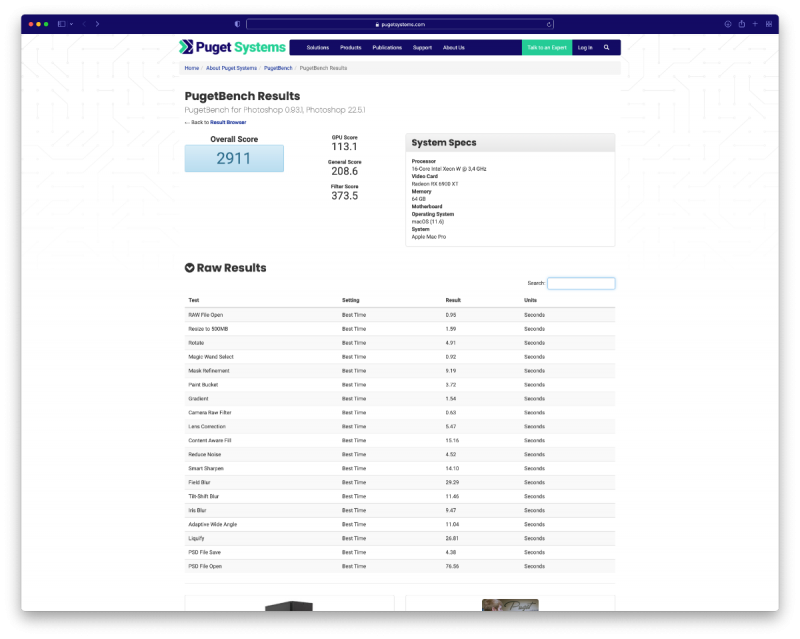Image resolution: width=800 pixels, height=639 pixels.
Task: Select the Camera Raw Filter row
Action: (399, 412)
